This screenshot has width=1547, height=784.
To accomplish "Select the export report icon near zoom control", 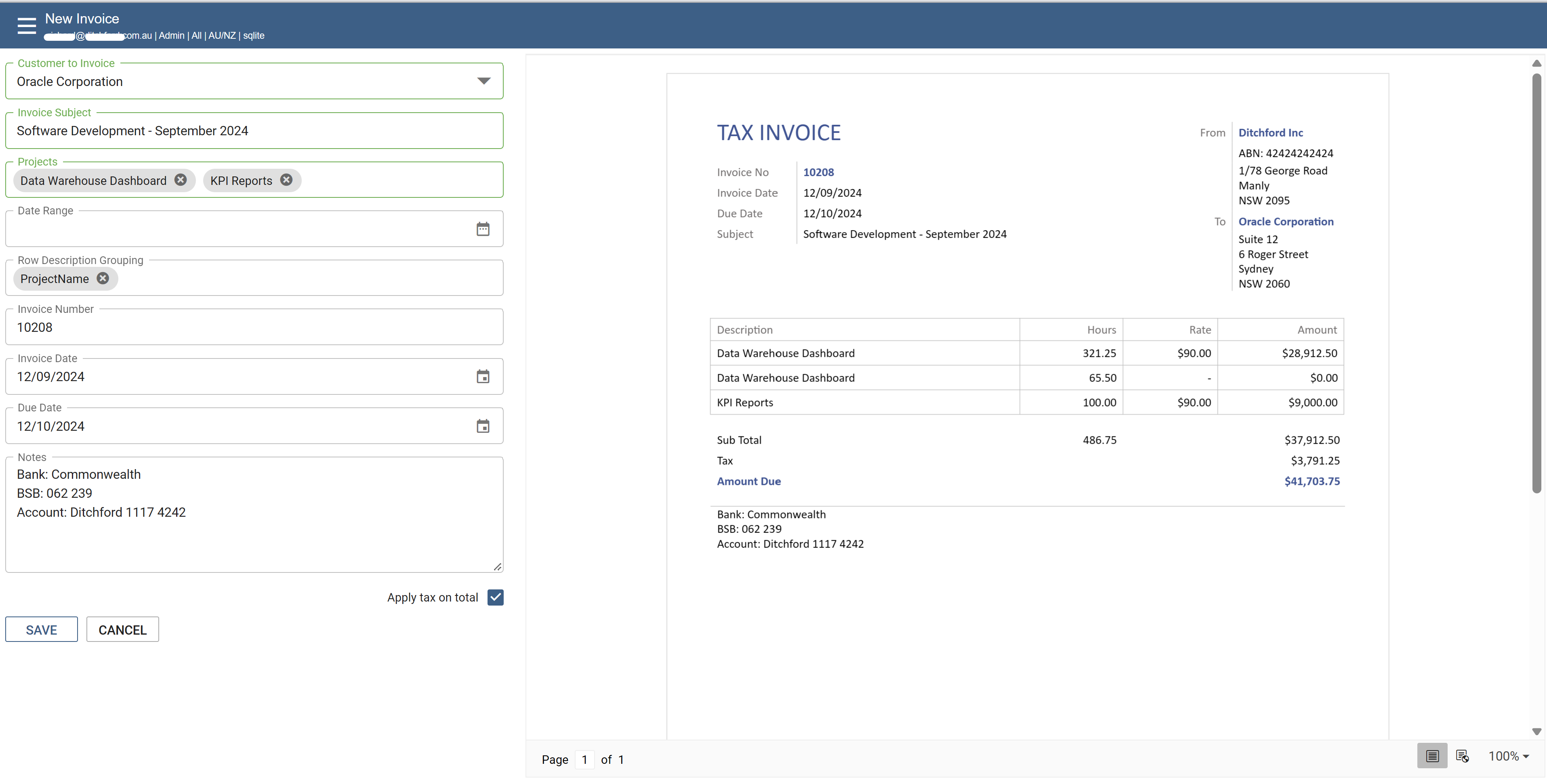I will (1463, 756).
